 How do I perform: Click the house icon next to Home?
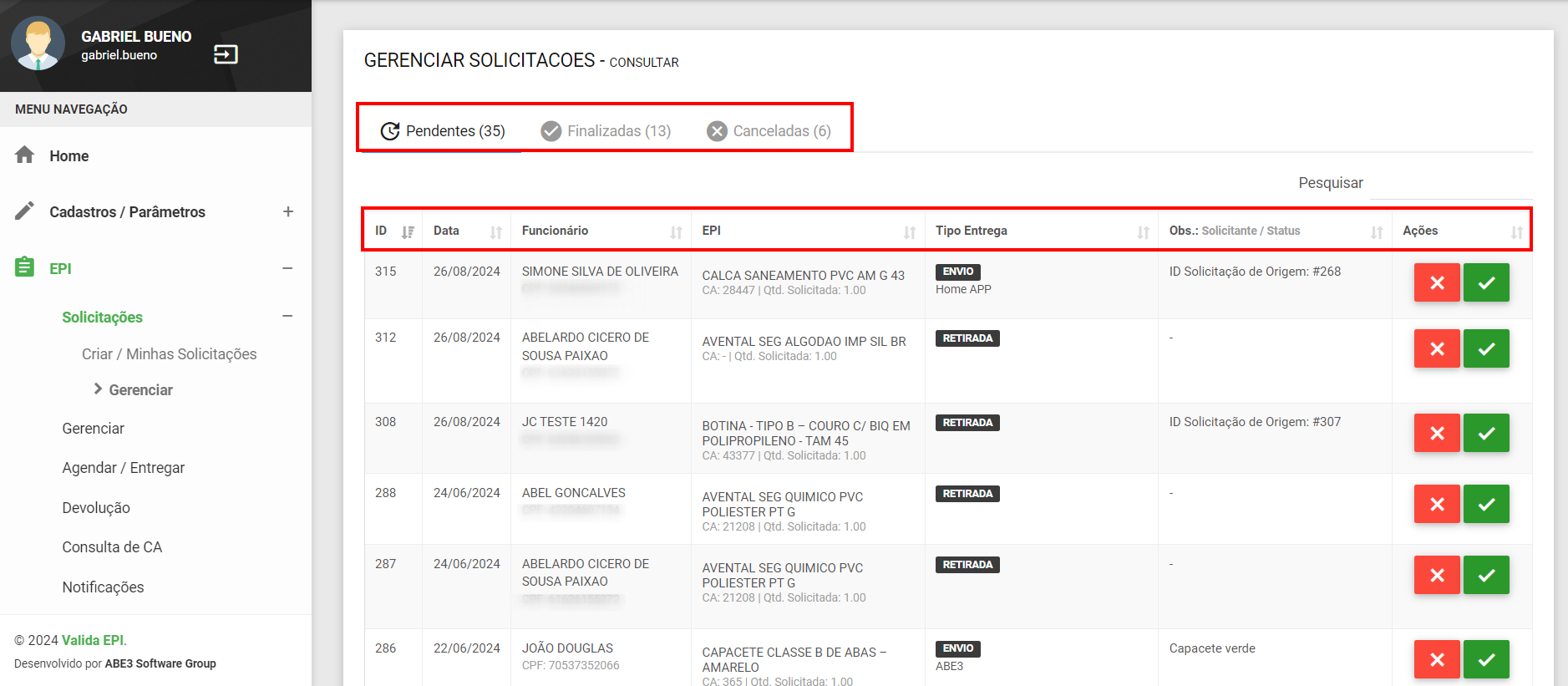[25, 155]
